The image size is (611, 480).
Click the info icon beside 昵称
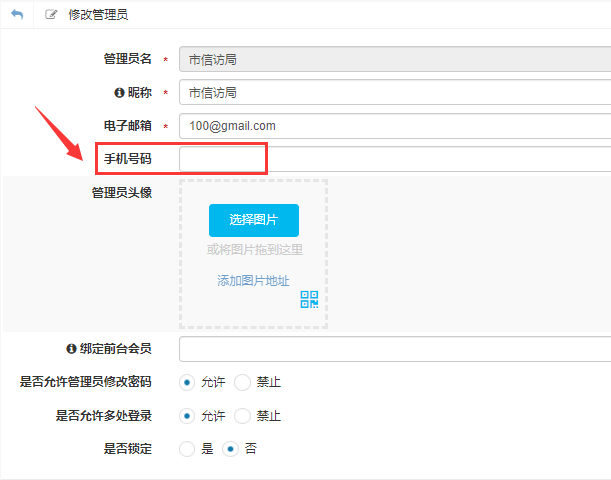[x=119, y=93]
